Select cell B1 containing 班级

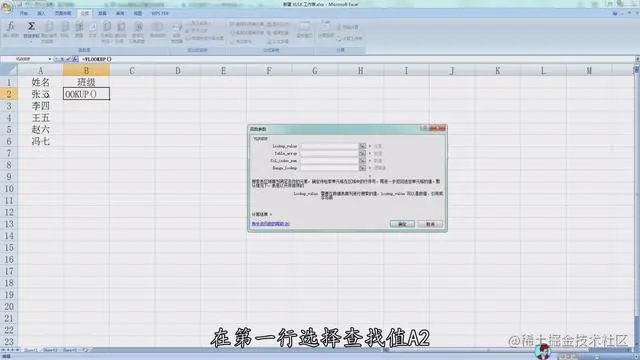pyautogui.click(x=86, y=82)
